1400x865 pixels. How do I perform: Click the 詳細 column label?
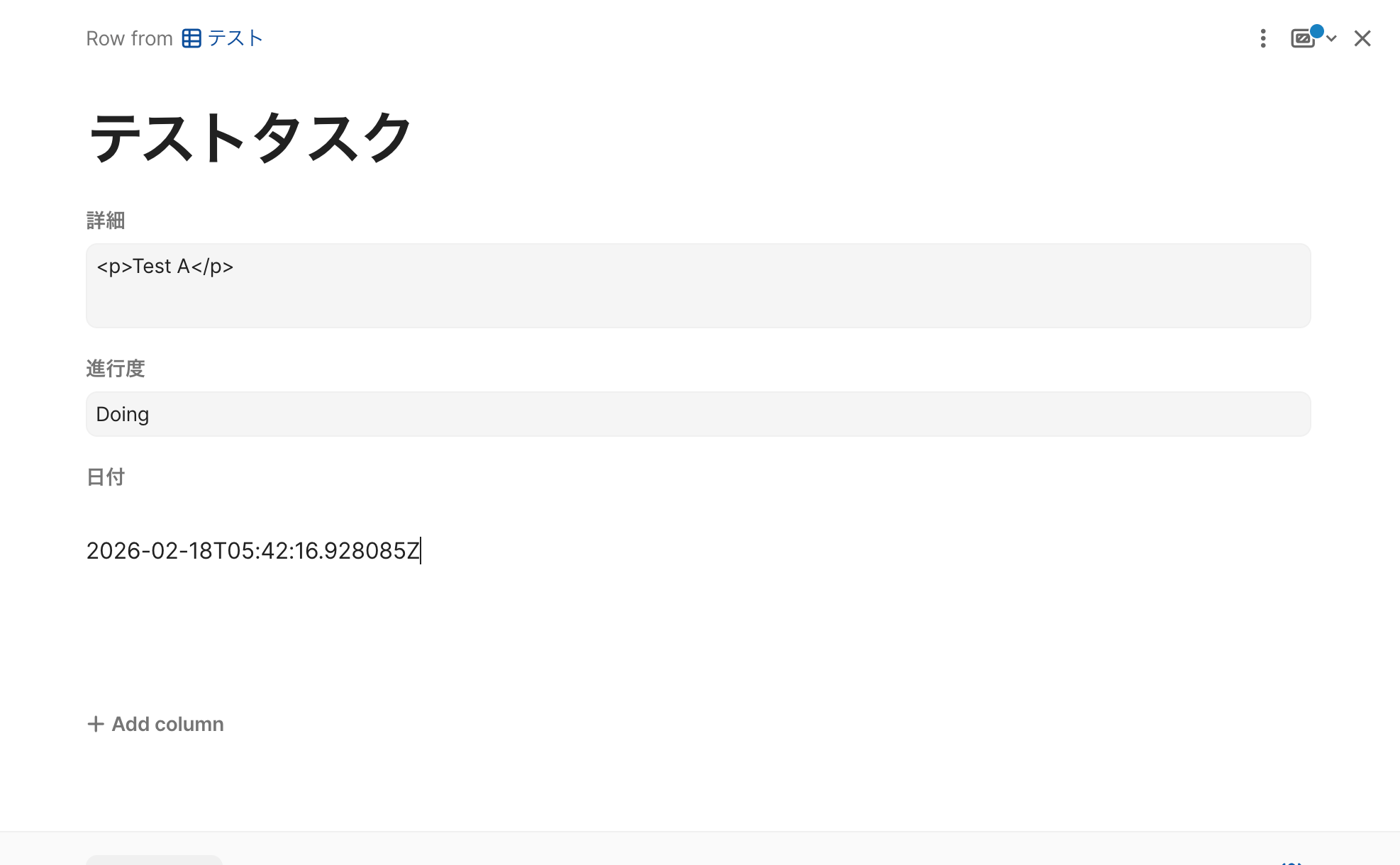click(106, 221)
